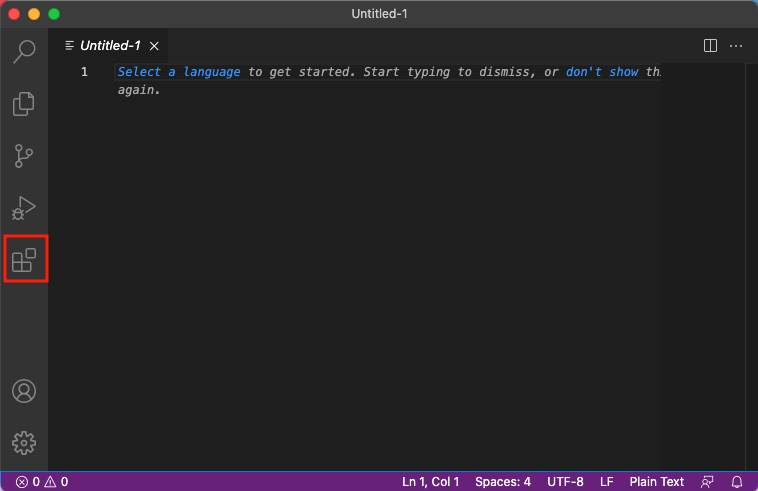Image resolution: width=758 pixels, height=491 pixels.
Task: Open the Search view in activity bar
Action: click(24, 51)
